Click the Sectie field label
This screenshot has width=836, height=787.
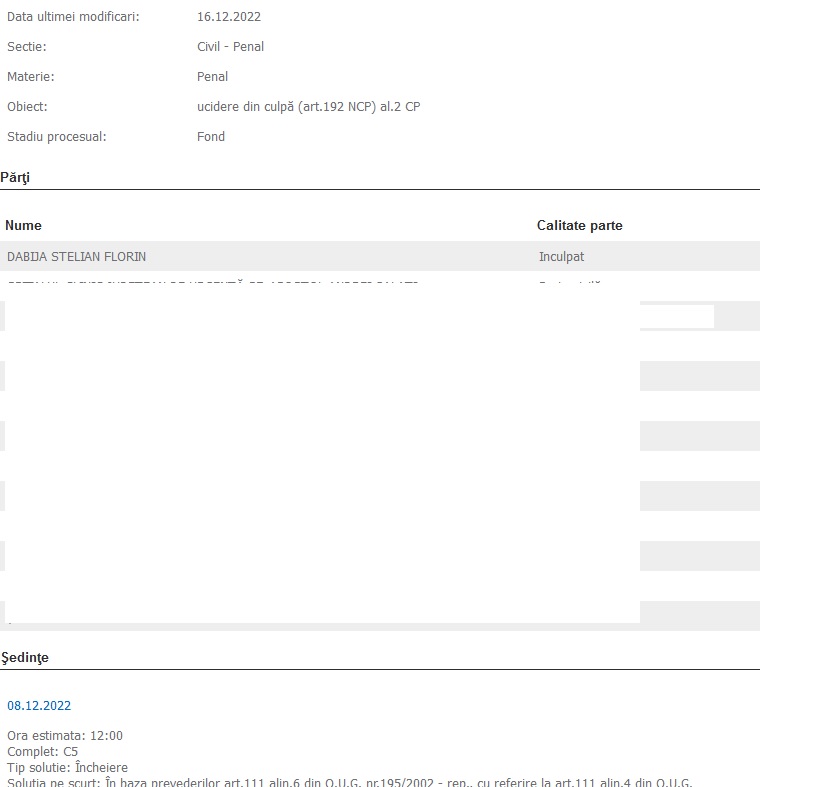(27, 47)
